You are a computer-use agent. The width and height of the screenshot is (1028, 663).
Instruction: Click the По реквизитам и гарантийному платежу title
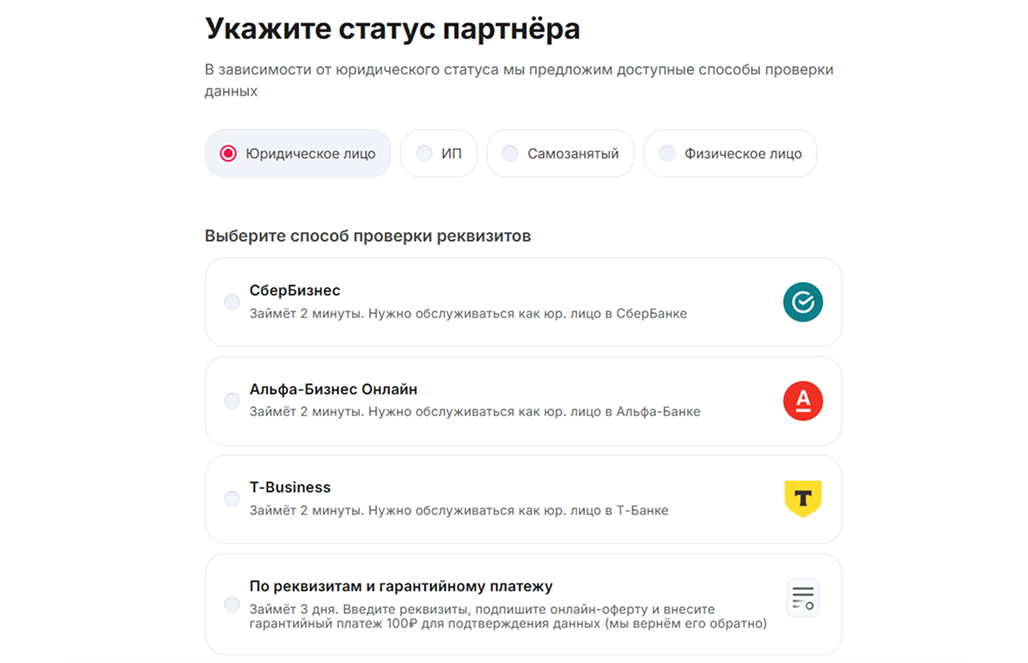coord(401,586)
